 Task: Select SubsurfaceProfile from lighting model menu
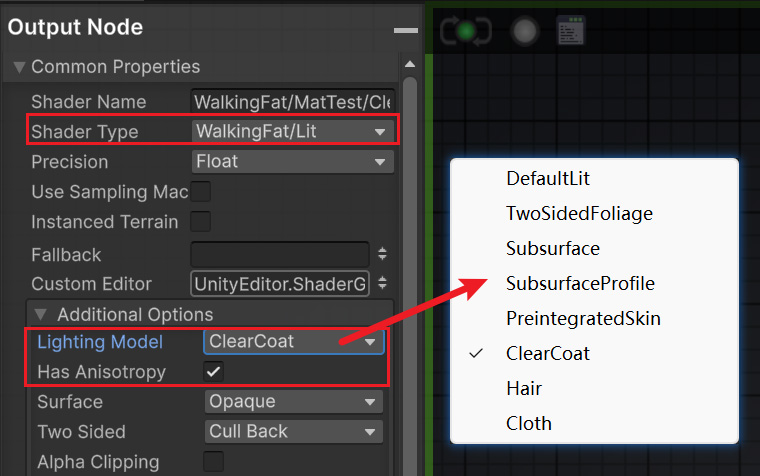pyautogui.click(x=580, y=284)
